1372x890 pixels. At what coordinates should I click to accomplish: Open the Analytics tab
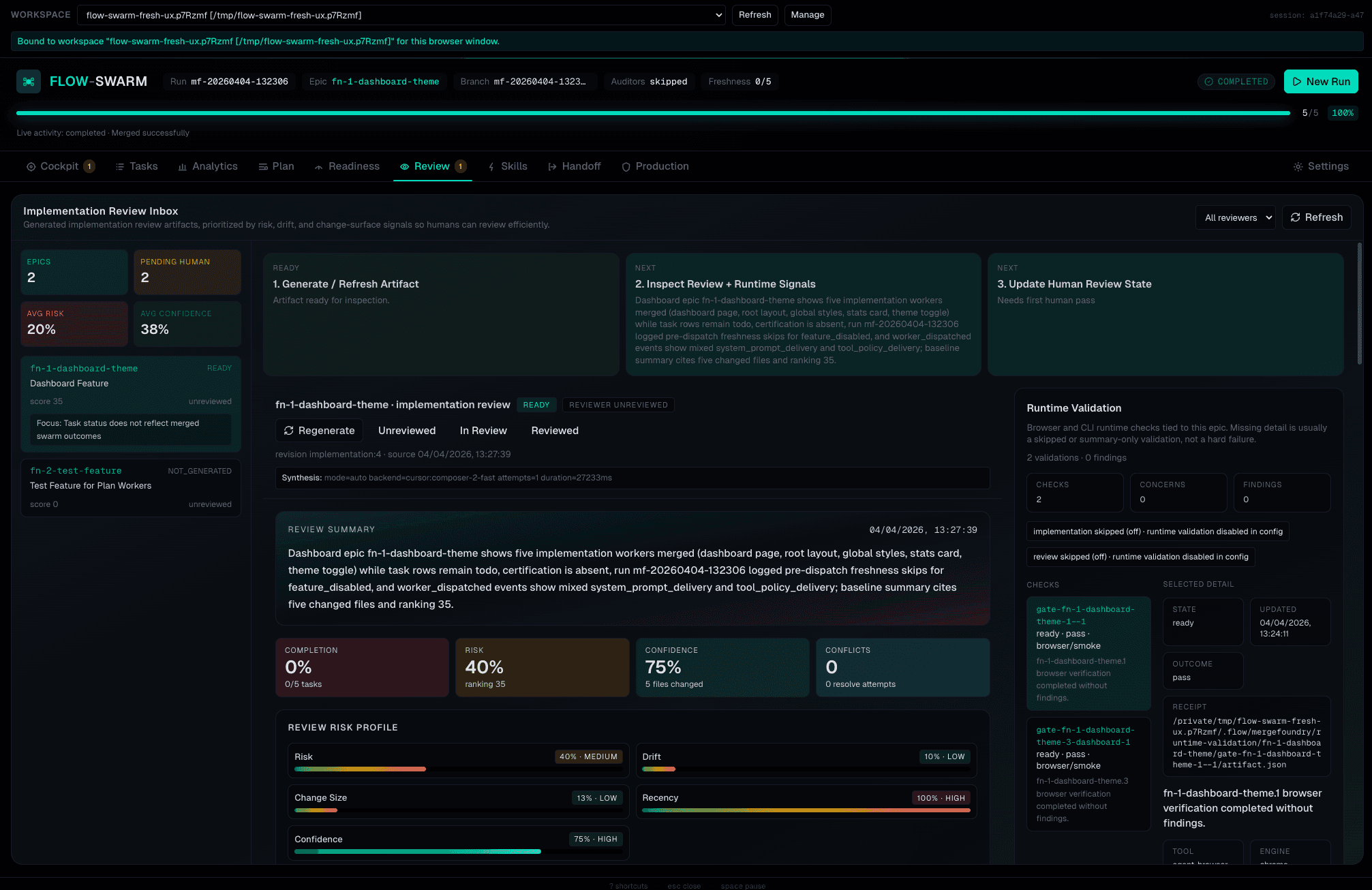tap(208, 167)
